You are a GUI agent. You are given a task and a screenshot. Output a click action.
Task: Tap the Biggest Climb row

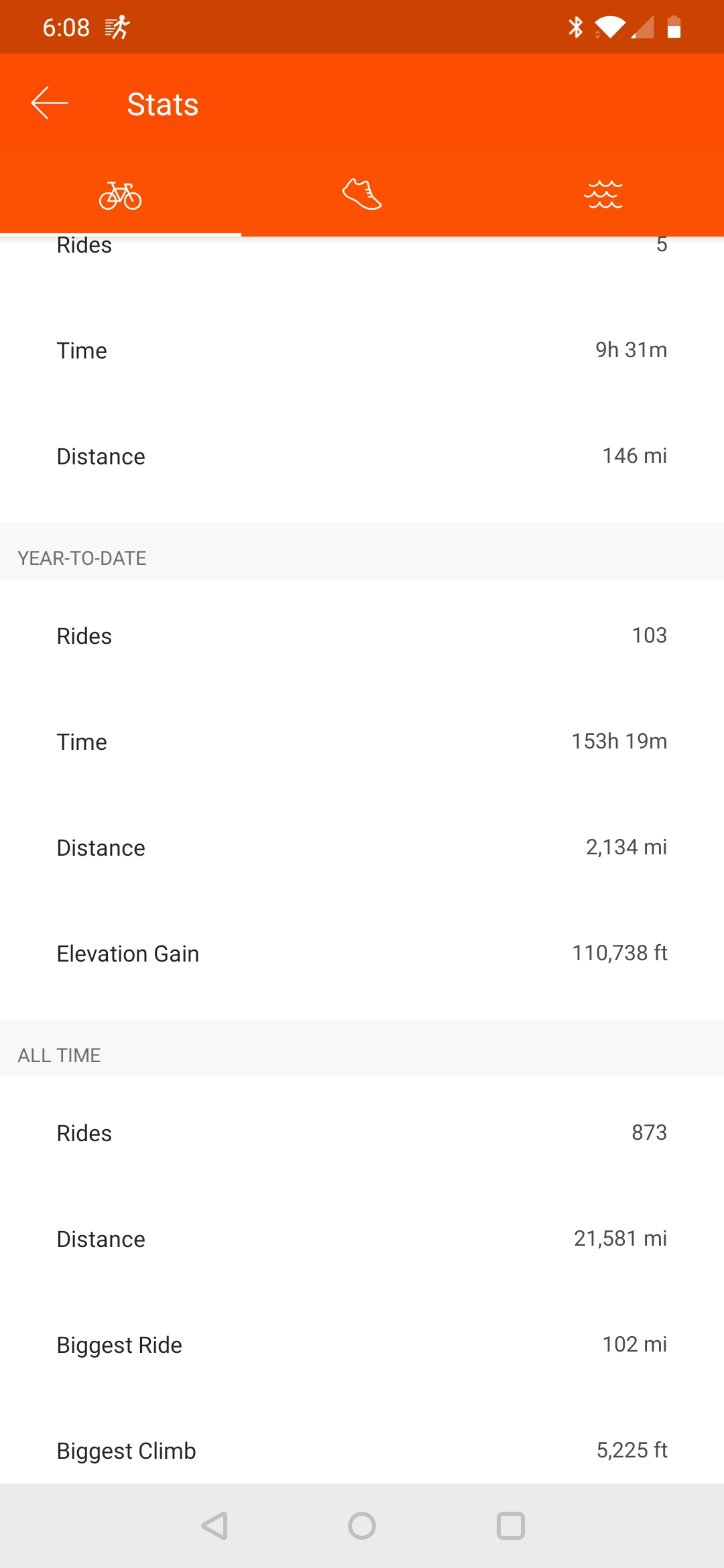(362, 1450)
